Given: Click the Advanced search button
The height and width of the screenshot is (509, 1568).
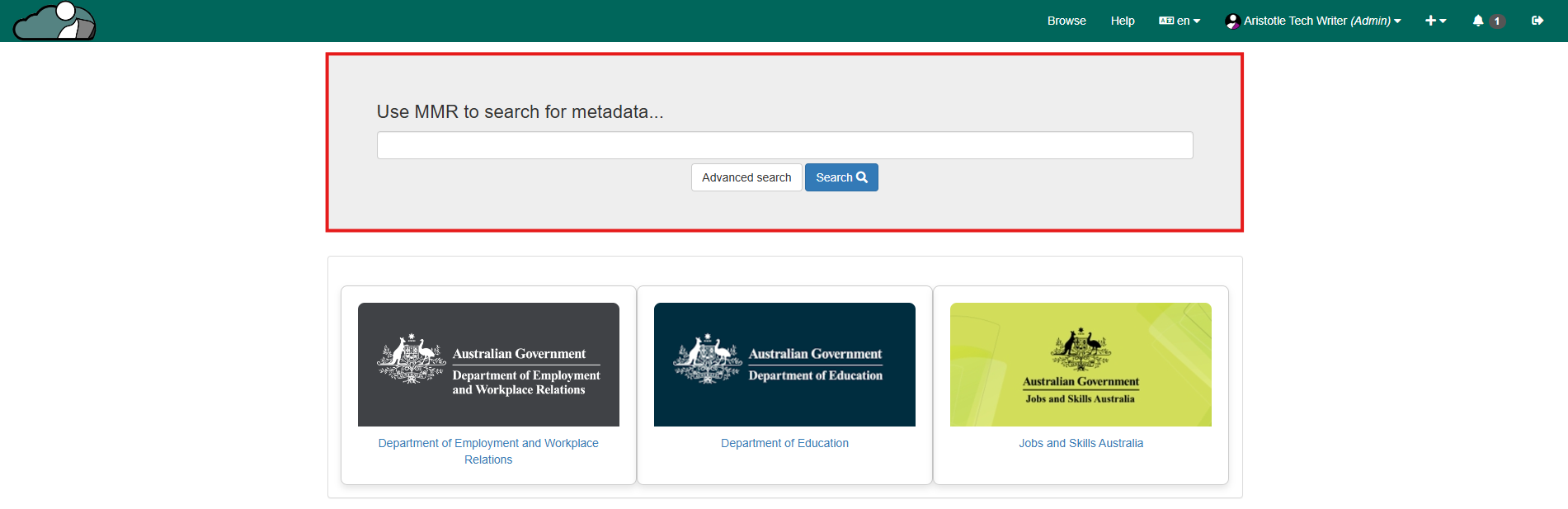Looking at the screenshot, I should point(746,177).
